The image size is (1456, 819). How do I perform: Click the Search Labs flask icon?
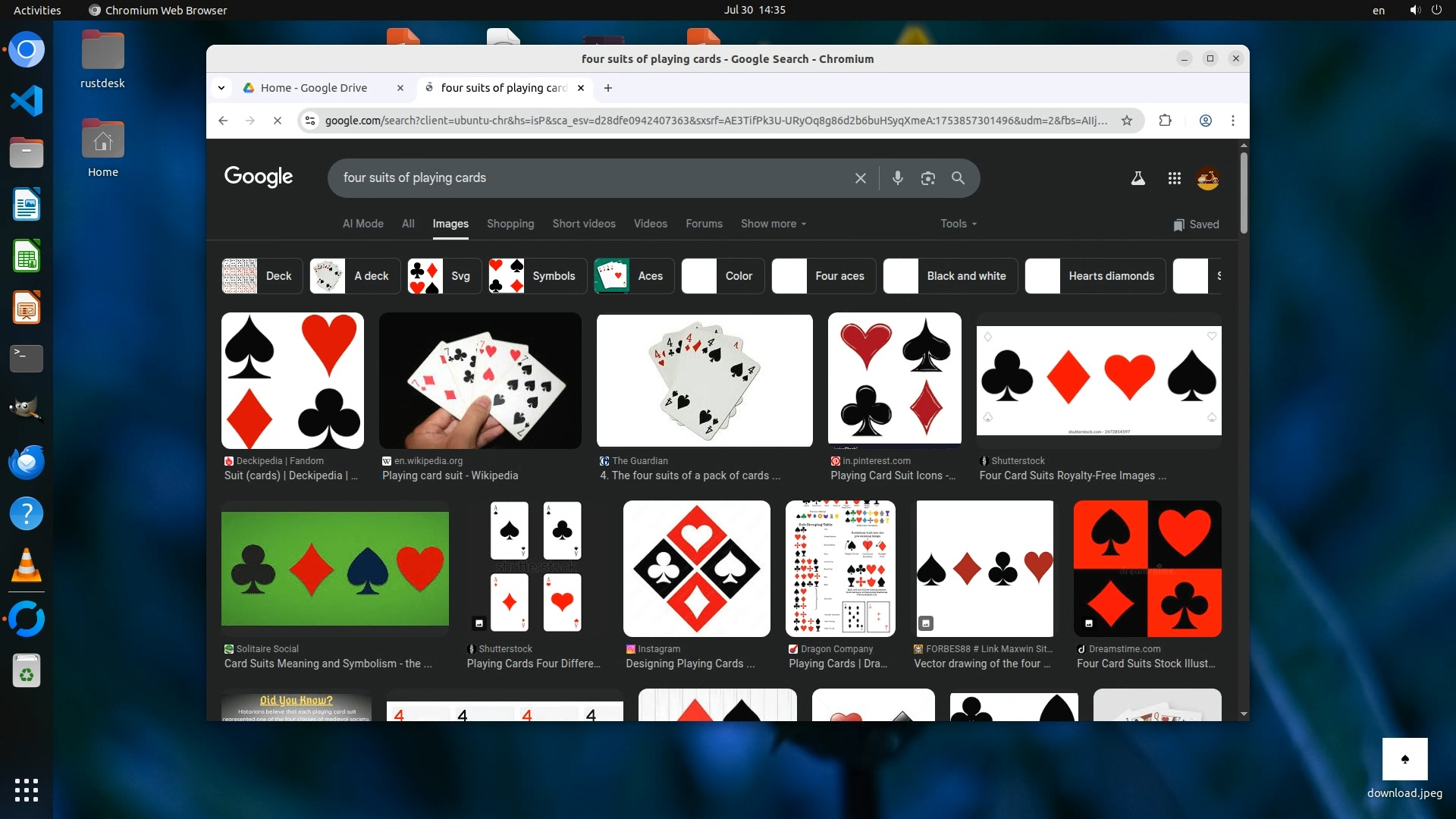pyautogui.click(x=1137, y=178)
